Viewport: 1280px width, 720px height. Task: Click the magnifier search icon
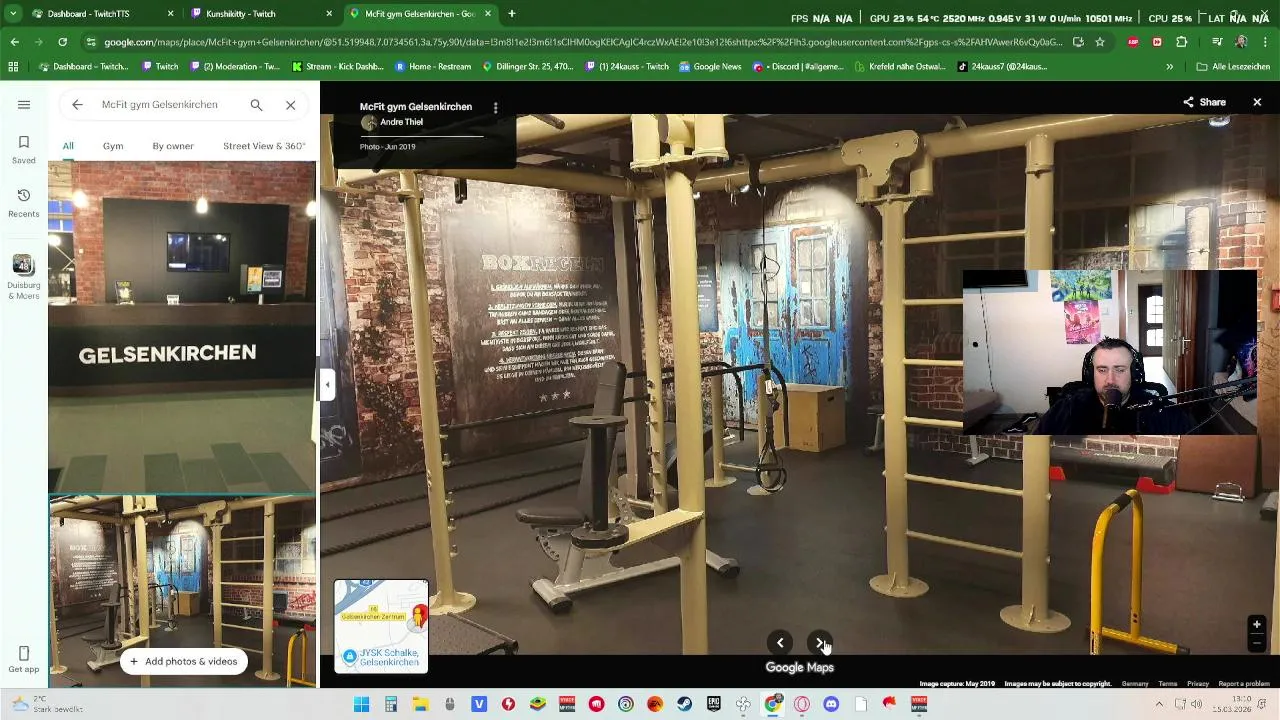click(x=256, y=104)
